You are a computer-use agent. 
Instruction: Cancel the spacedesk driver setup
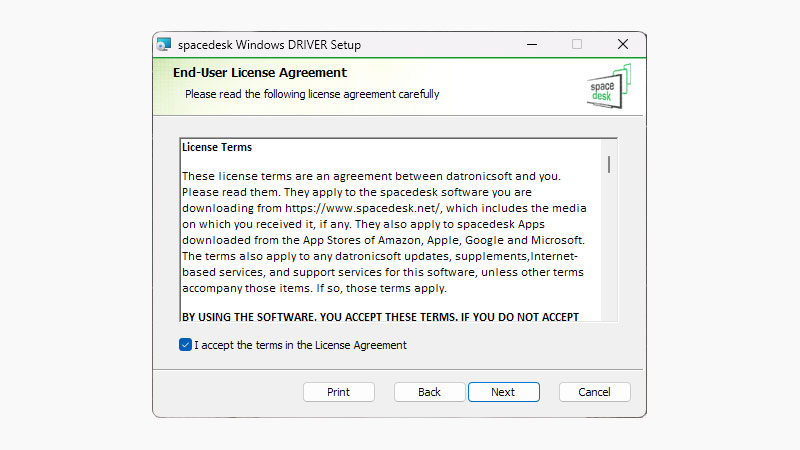point(594,392)
